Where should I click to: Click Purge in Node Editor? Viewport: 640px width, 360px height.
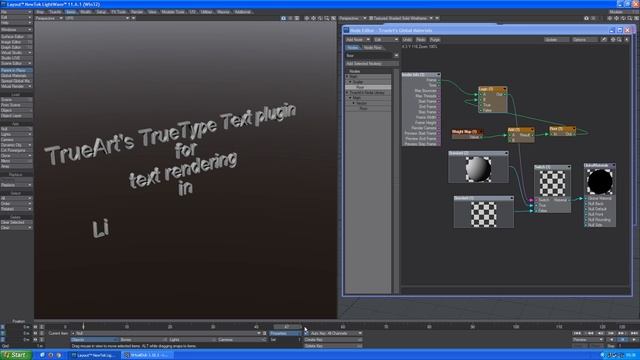pos(435,40)
